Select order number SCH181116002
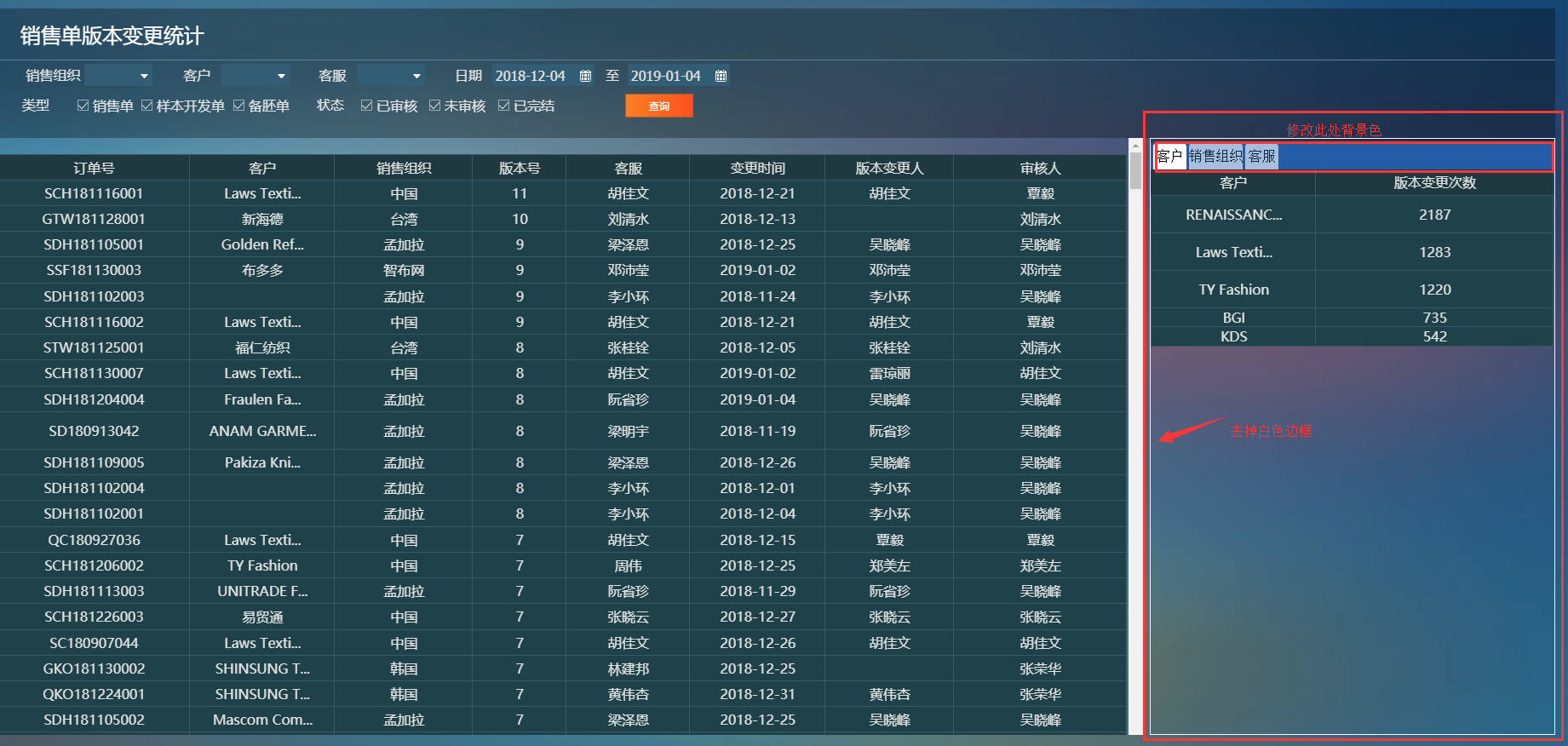This screenshot has height=746, width=1568. point(94,322)
